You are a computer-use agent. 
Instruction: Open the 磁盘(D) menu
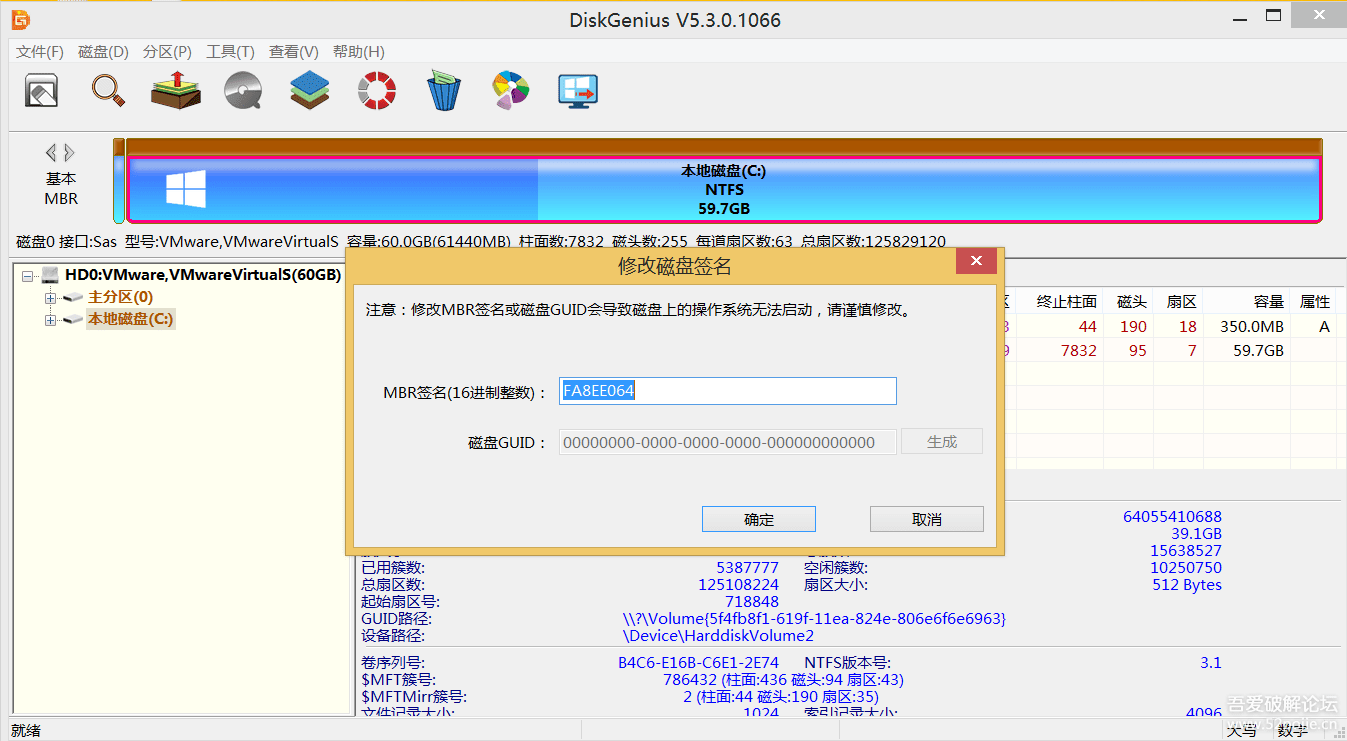click(101, 51)
